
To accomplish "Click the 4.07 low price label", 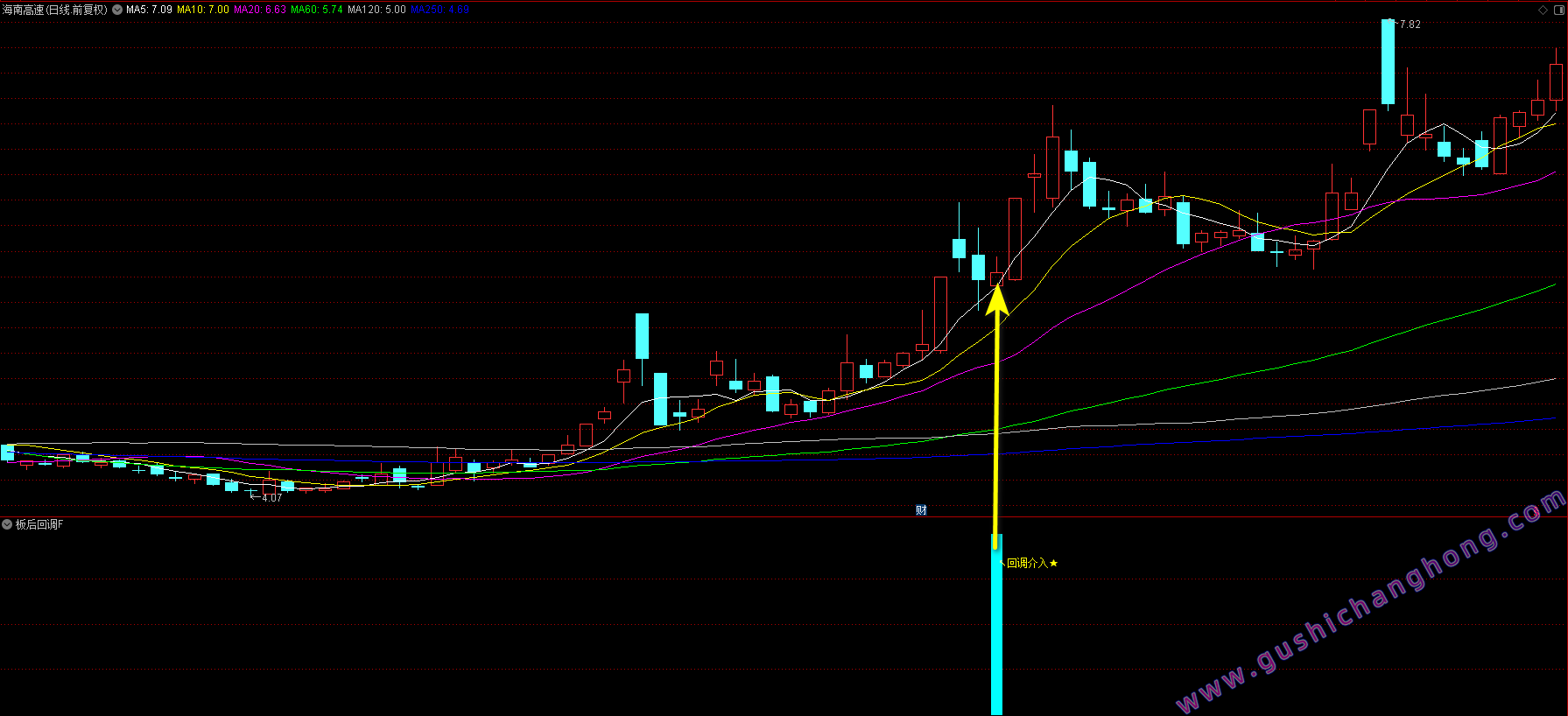I will (x=271, y=498).
